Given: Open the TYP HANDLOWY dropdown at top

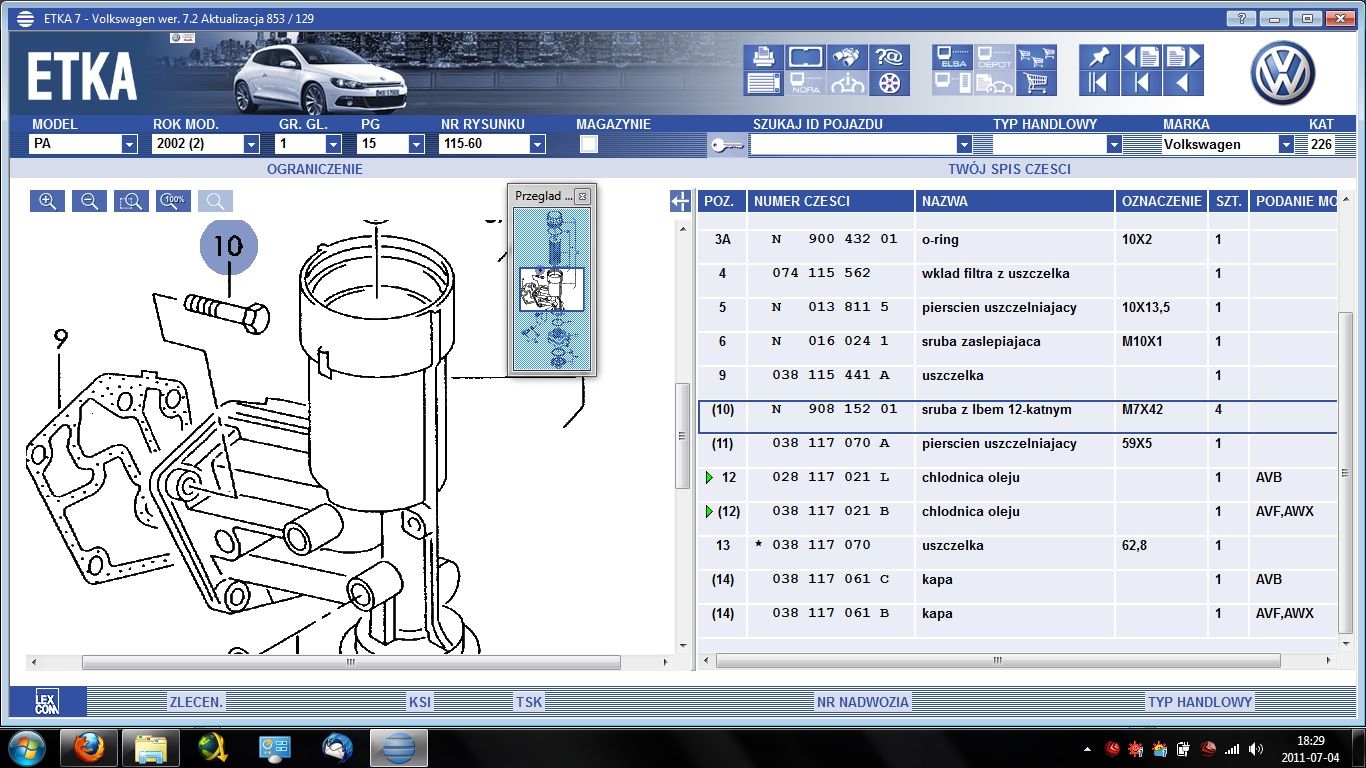Looking at the screenshot, I should pyautogui.click(x=1114, y=144).
